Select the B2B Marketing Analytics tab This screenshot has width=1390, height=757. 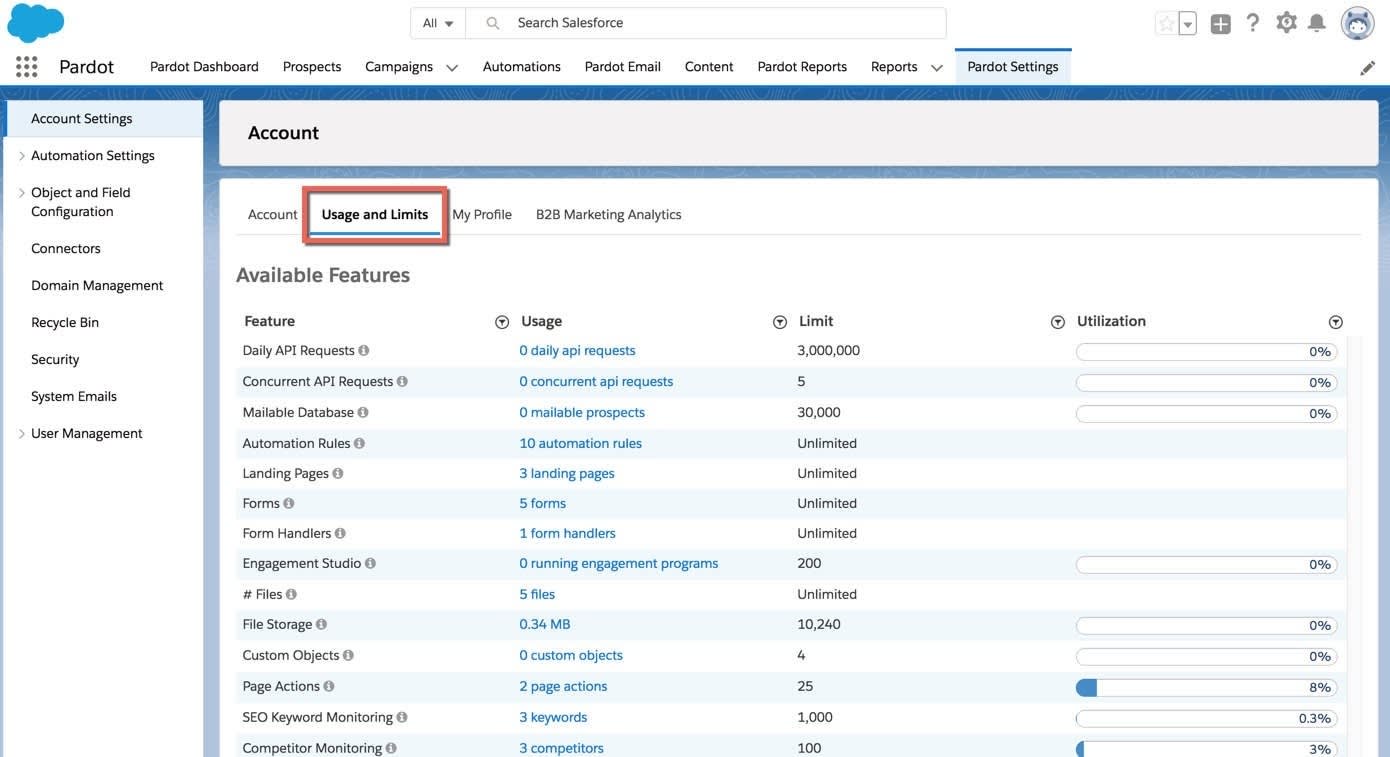608,213
